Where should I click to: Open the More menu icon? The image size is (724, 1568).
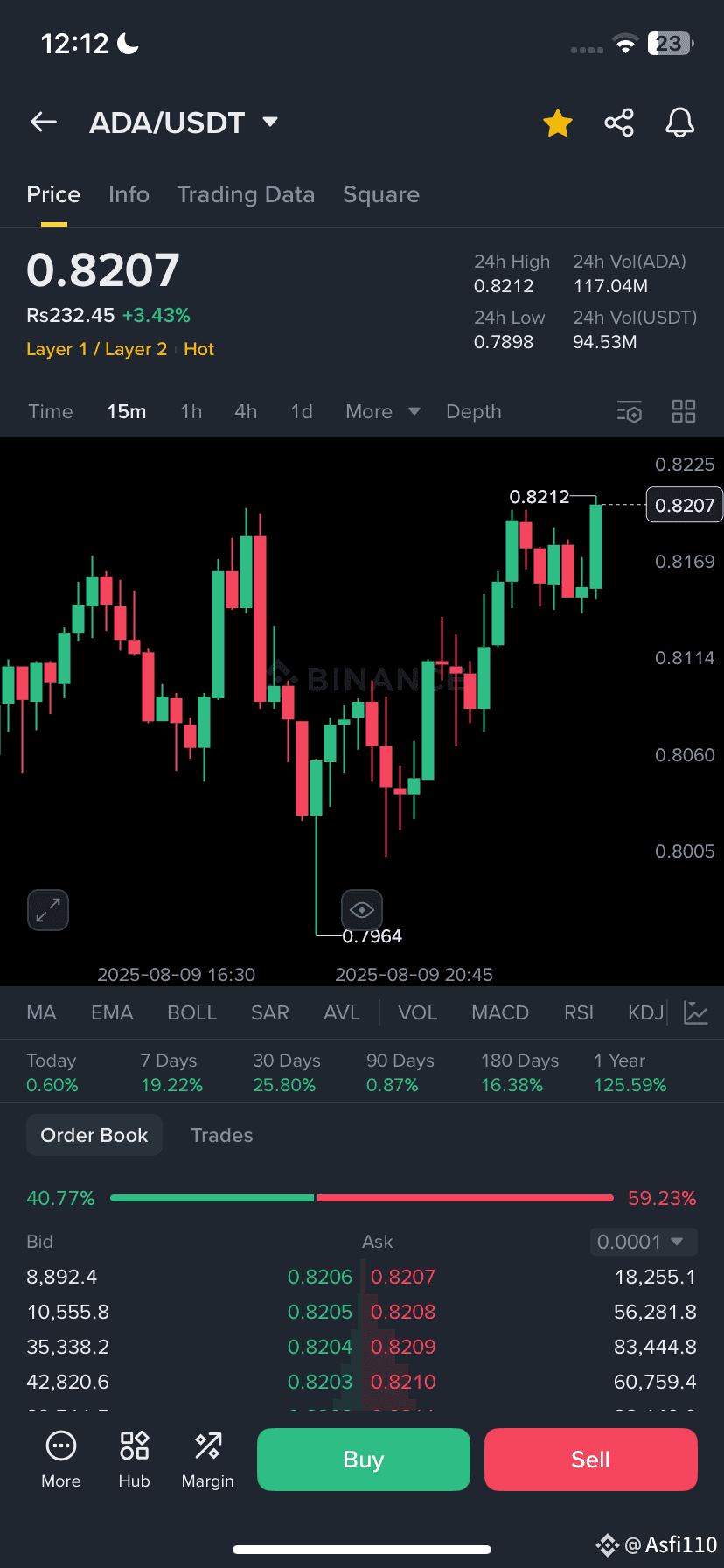61,1459
